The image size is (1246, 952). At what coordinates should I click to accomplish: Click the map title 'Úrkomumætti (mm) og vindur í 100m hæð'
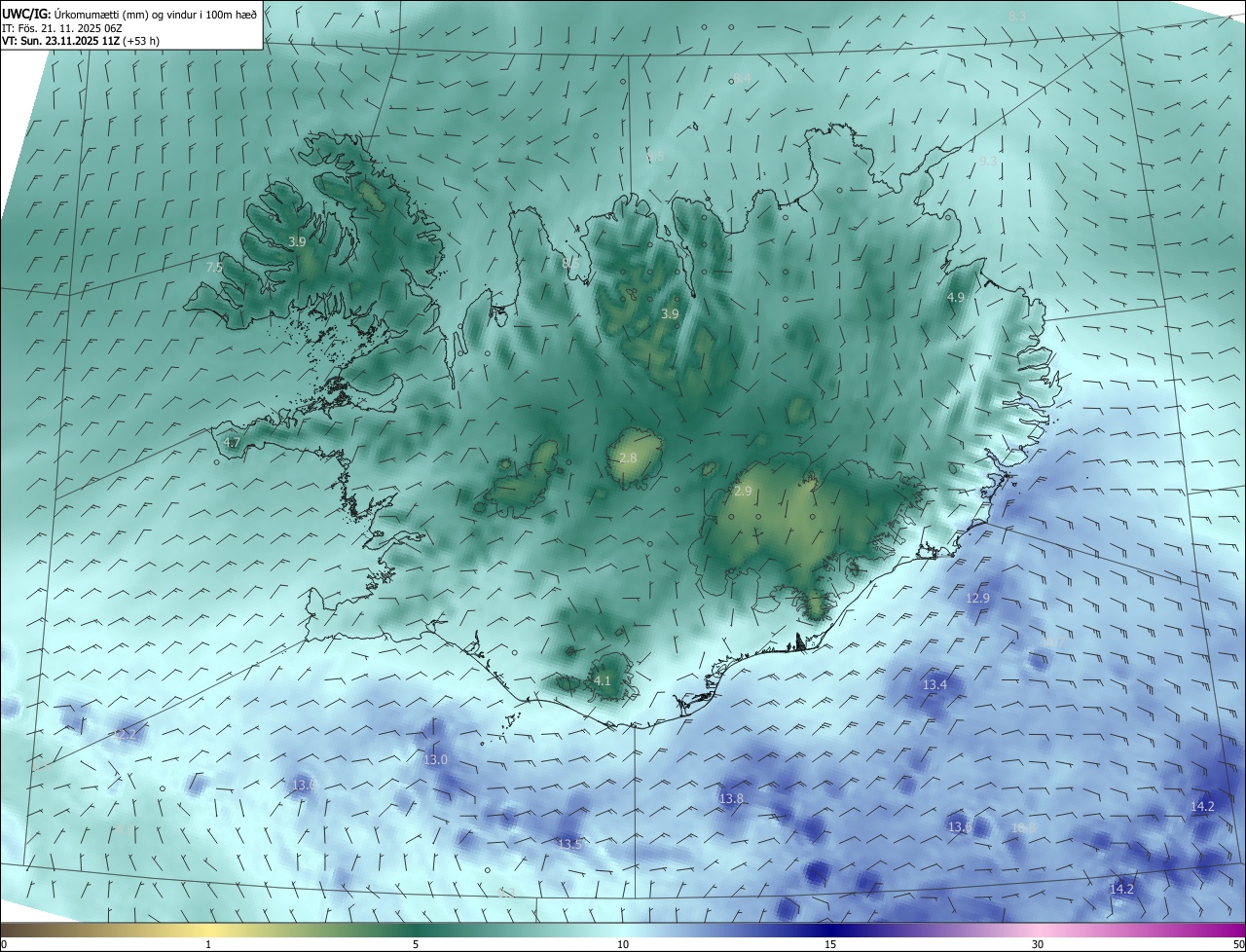(156, 15)
